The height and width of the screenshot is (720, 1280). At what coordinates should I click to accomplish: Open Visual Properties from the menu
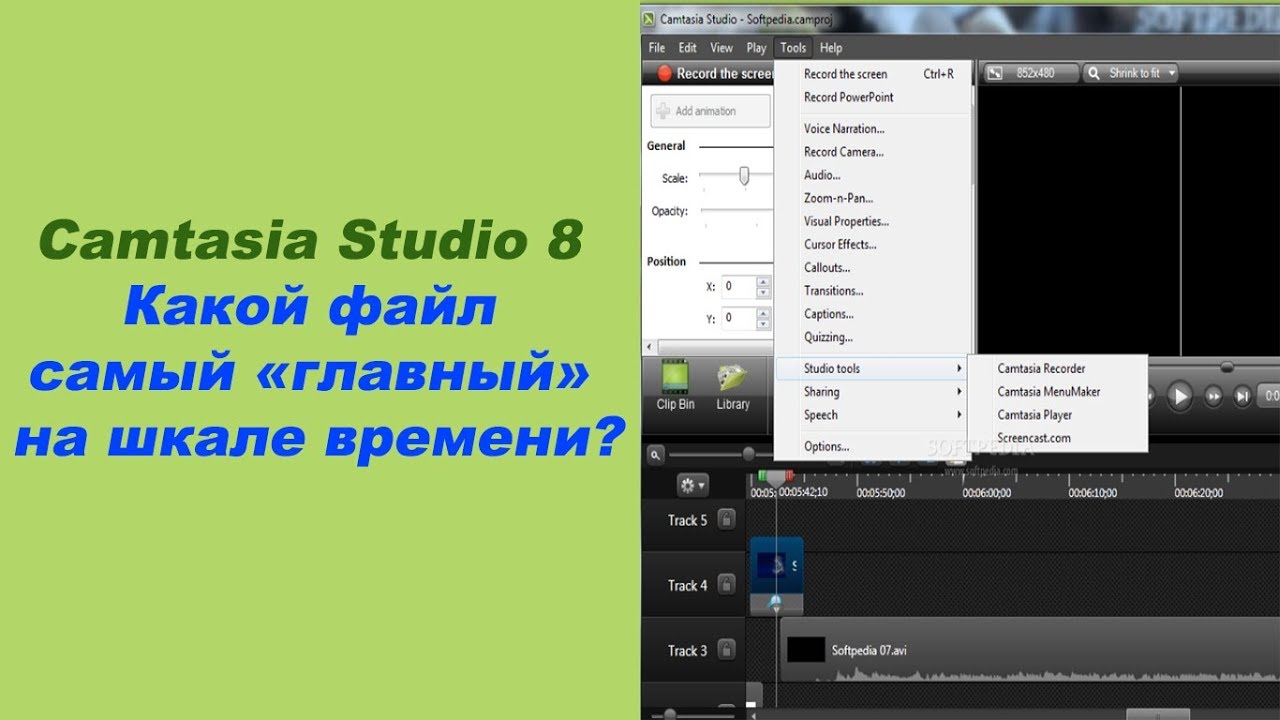pos(872,221)
